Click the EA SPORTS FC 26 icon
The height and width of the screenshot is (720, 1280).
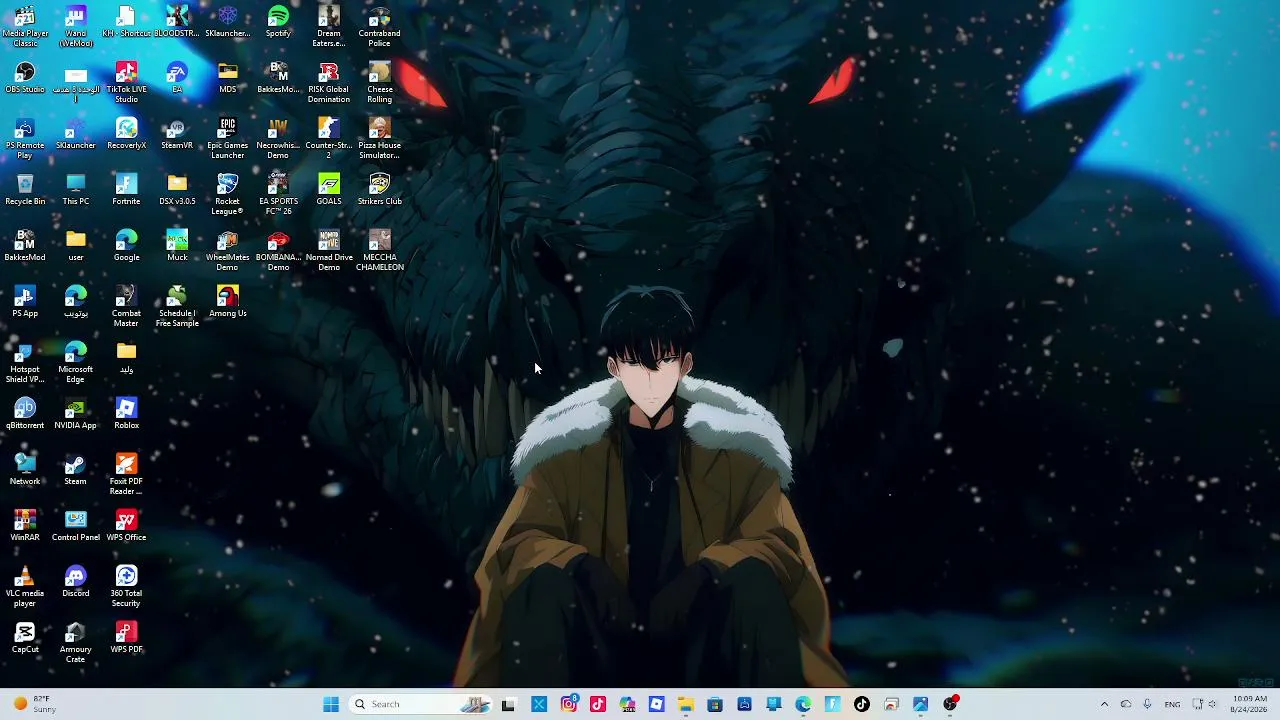pyautogui.click(x=278, y=195)
